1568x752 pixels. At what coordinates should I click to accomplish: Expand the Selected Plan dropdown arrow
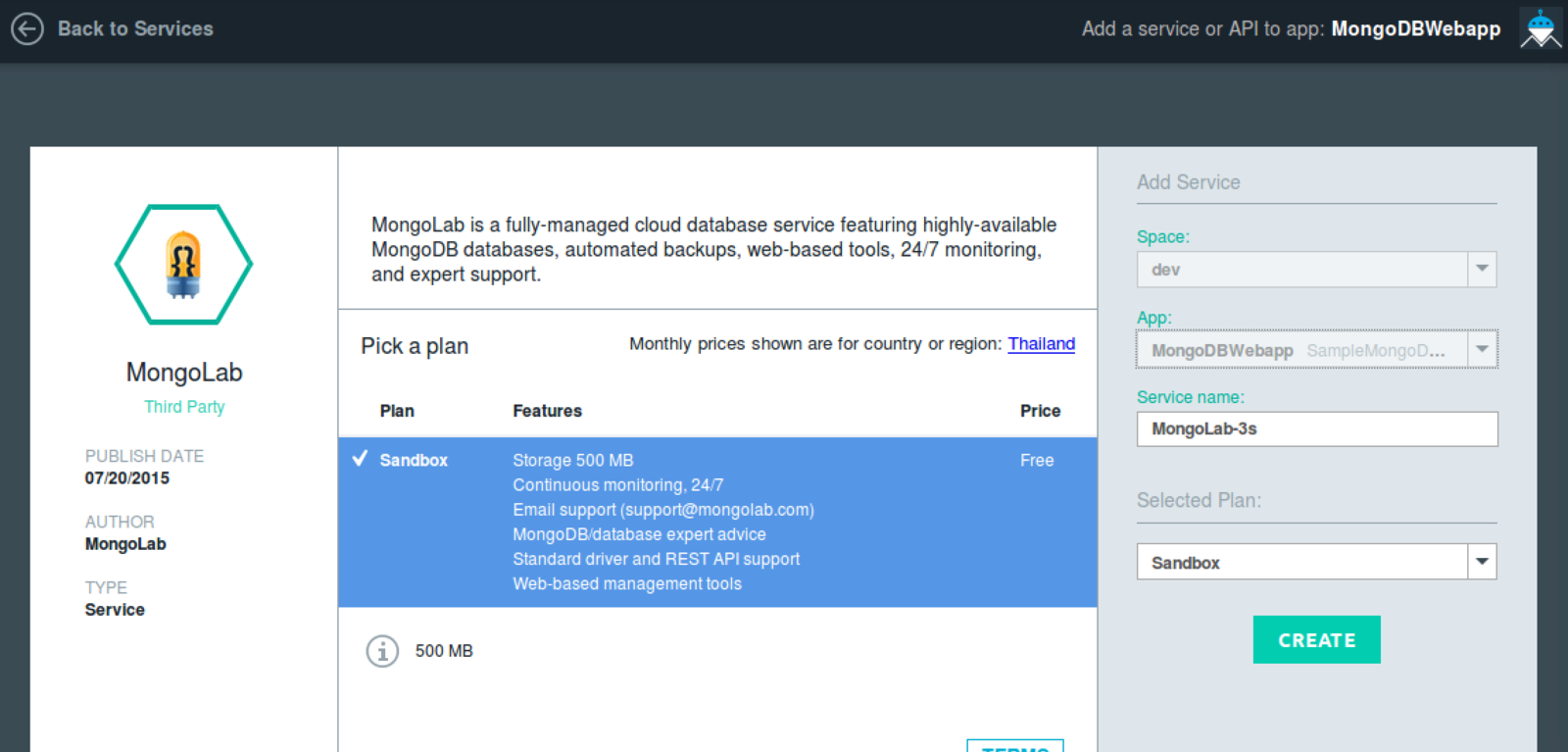pos(1482,562)
